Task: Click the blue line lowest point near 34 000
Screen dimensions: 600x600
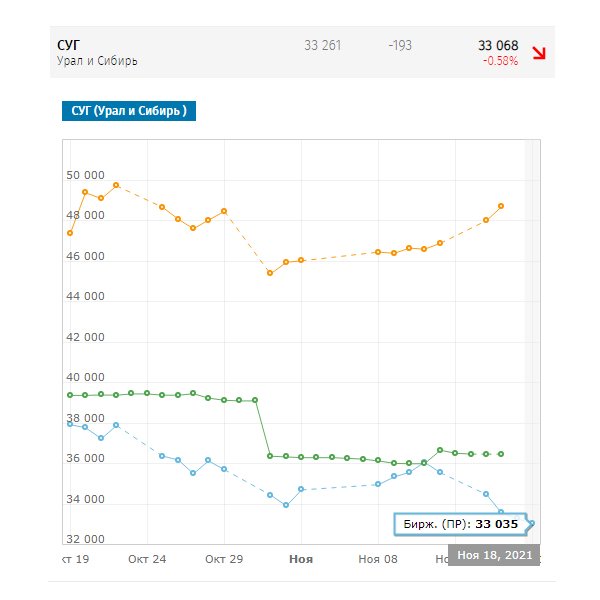Action: pos(286,505)
